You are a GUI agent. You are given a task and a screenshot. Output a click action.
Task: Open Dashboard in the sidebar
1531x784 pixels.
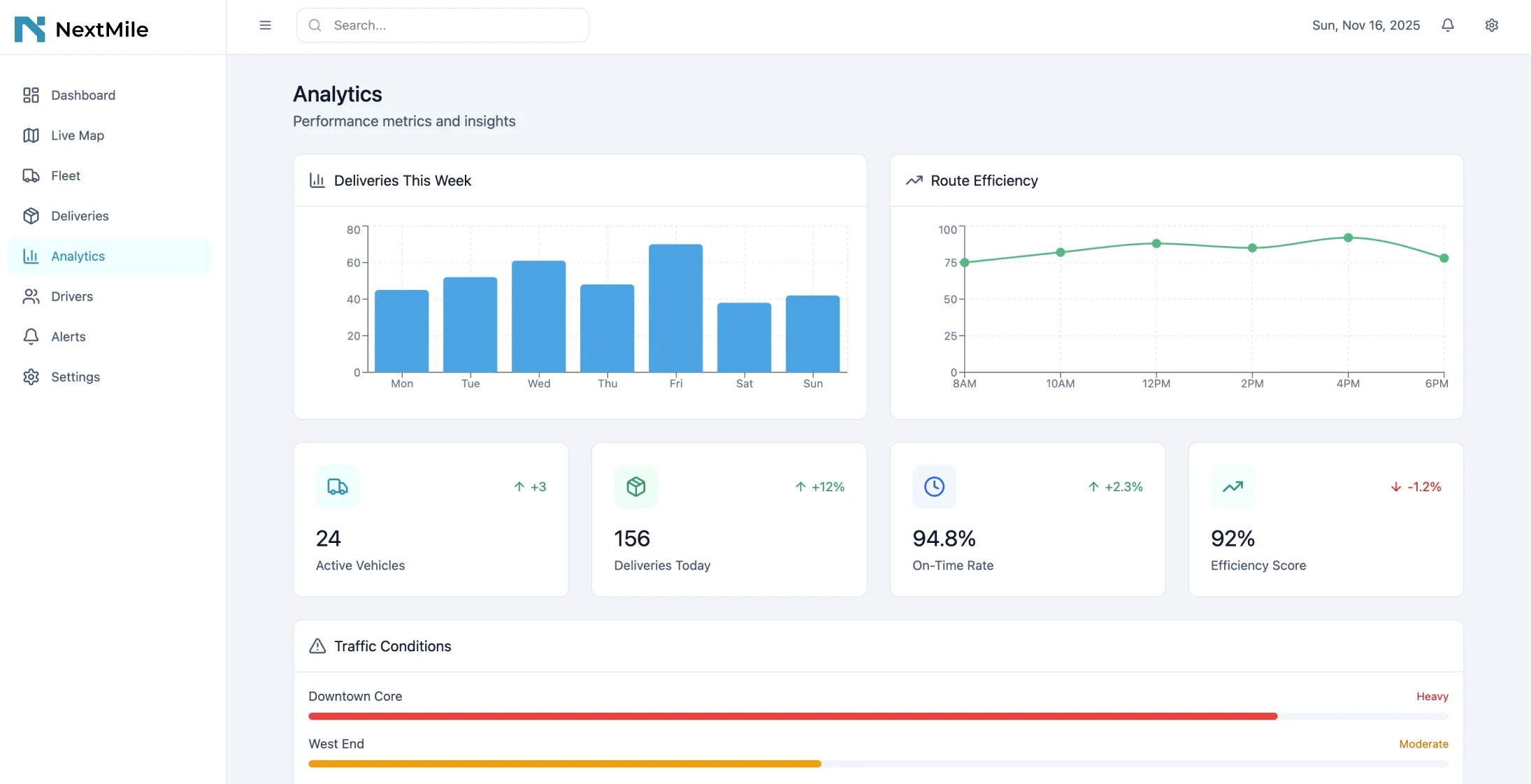(82, 95)
